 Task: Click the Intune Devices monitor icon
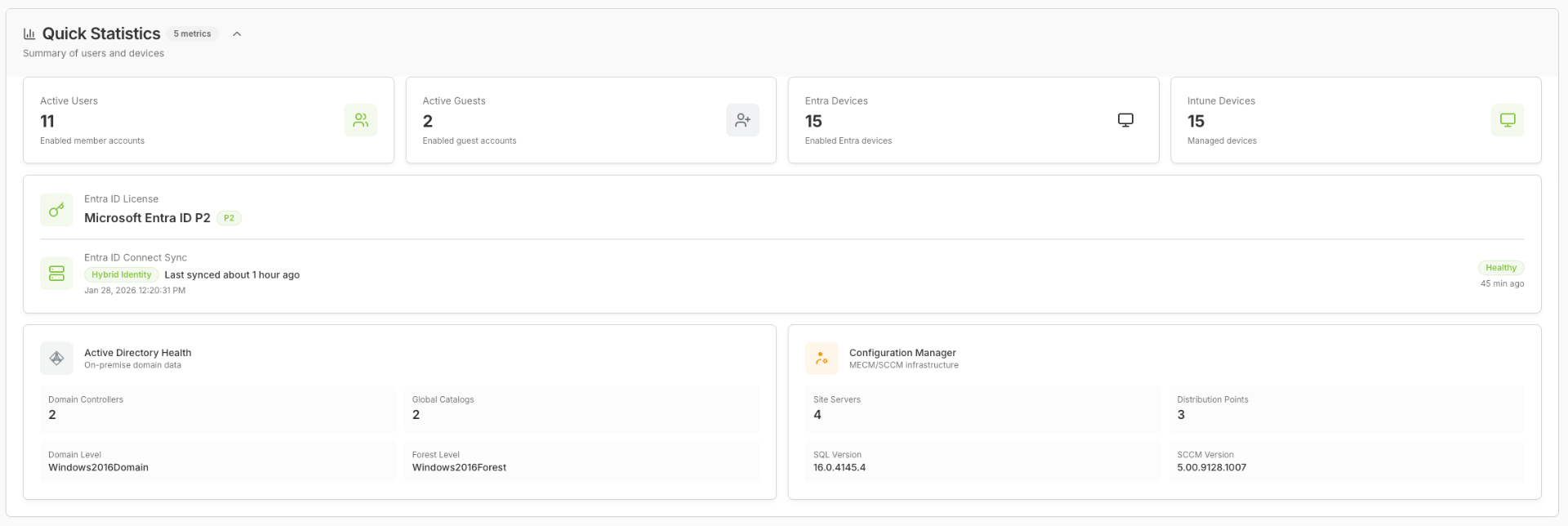[x=1508, y=120]
